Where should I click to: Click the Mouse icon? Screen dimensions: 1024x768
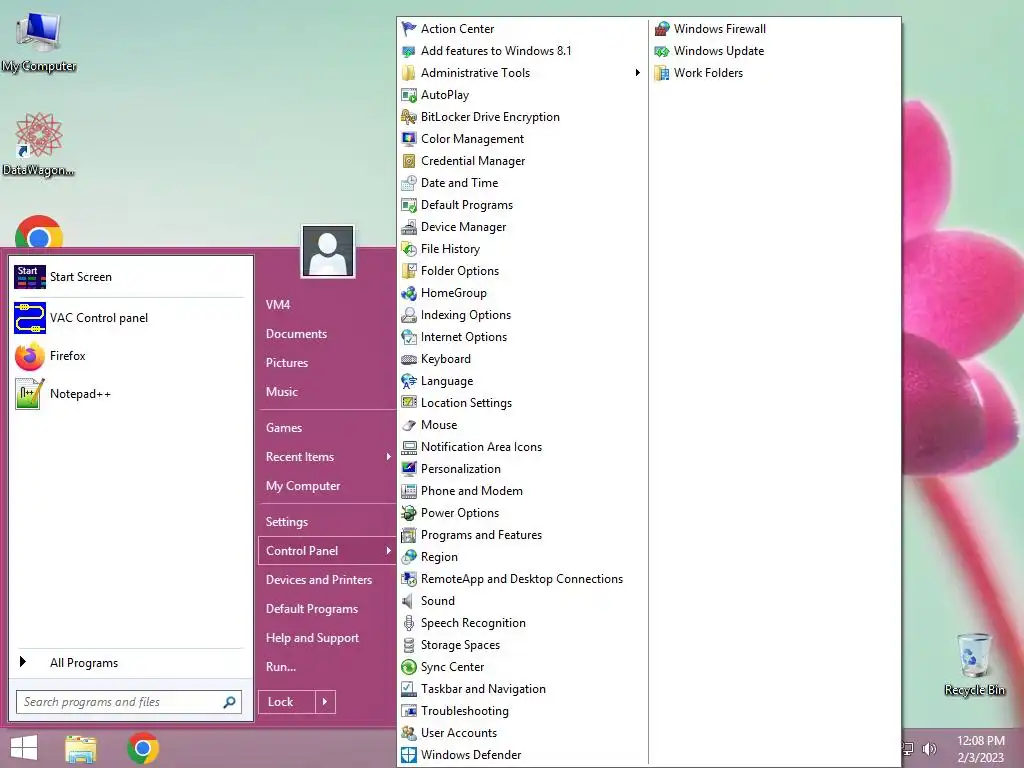pos(409,425)
